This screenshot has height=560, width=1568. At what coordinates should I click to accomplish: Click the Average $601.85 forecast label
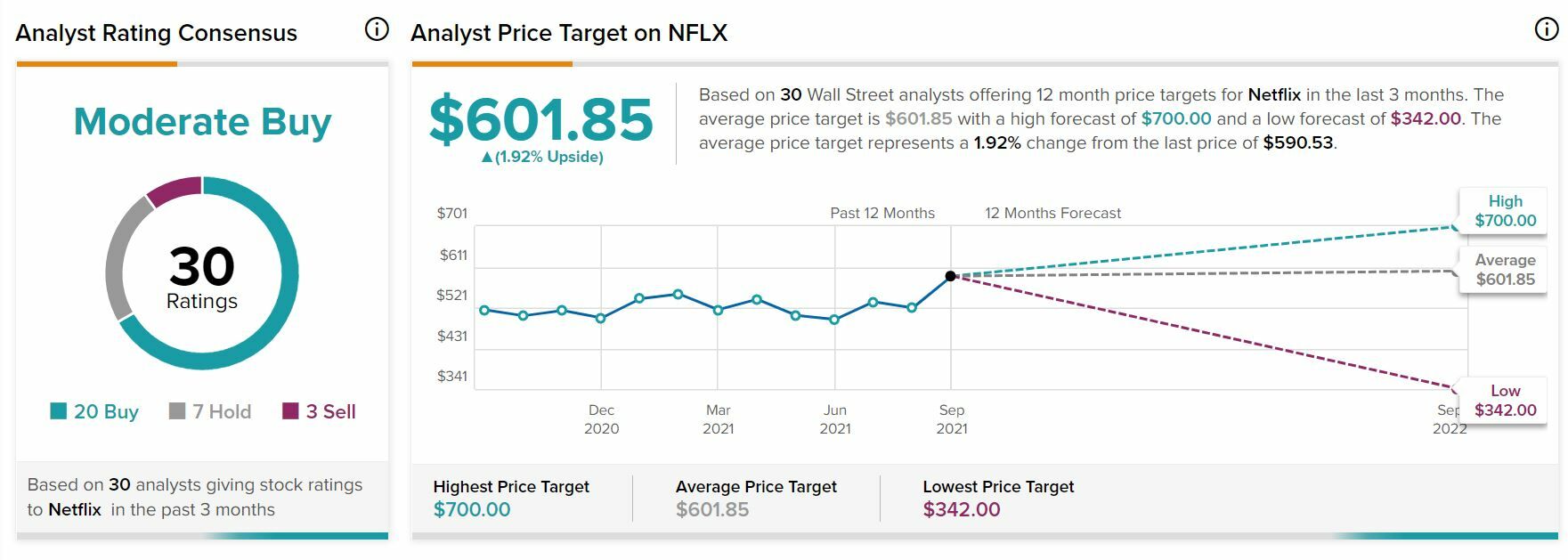pos(1505,270)
